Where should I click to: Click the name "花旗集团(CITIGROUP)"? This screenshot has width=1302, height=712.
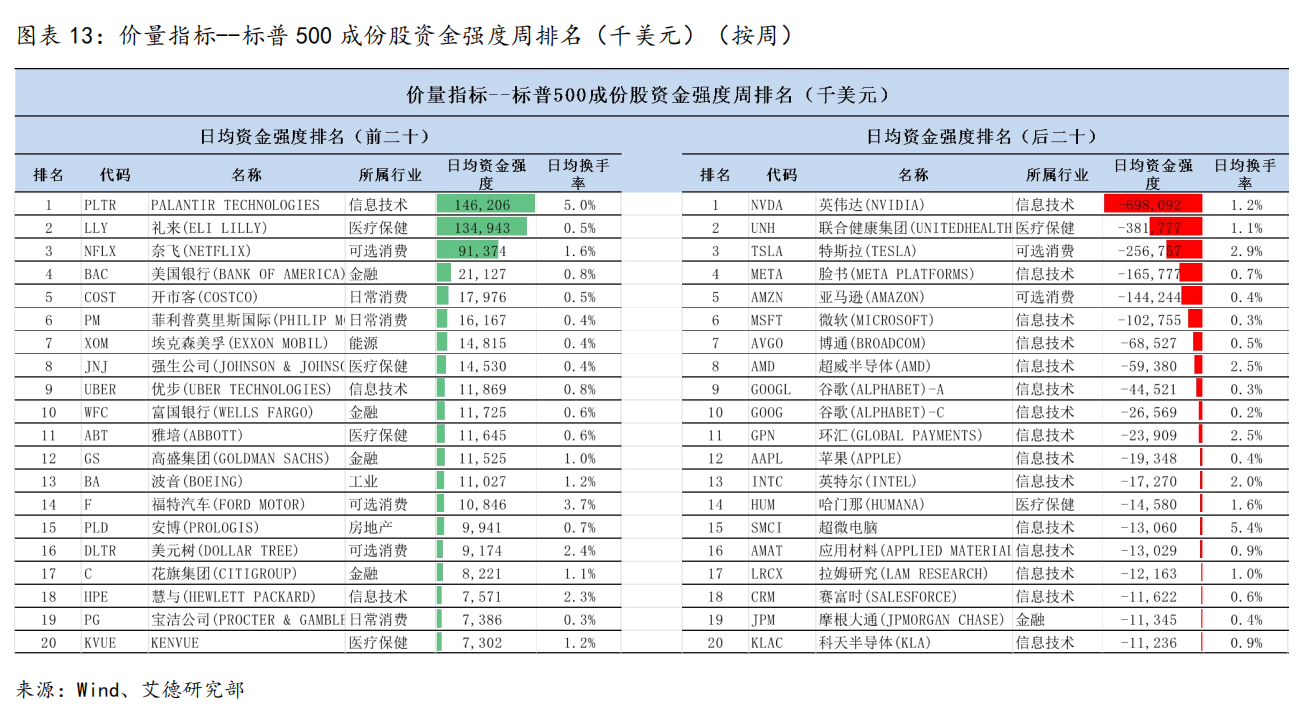[226, 573]
